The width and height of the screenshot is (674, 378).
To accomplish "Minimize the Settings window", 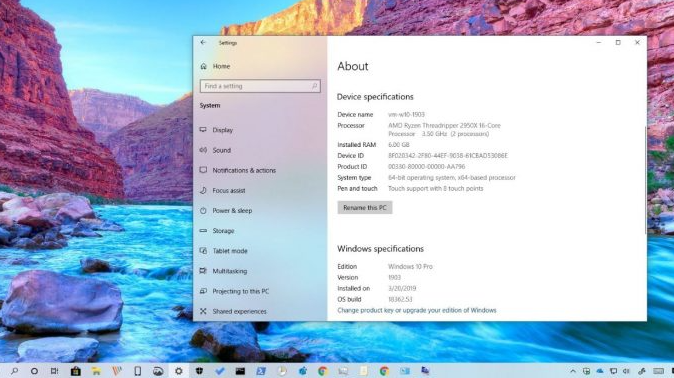I will (x=599, y=43).
